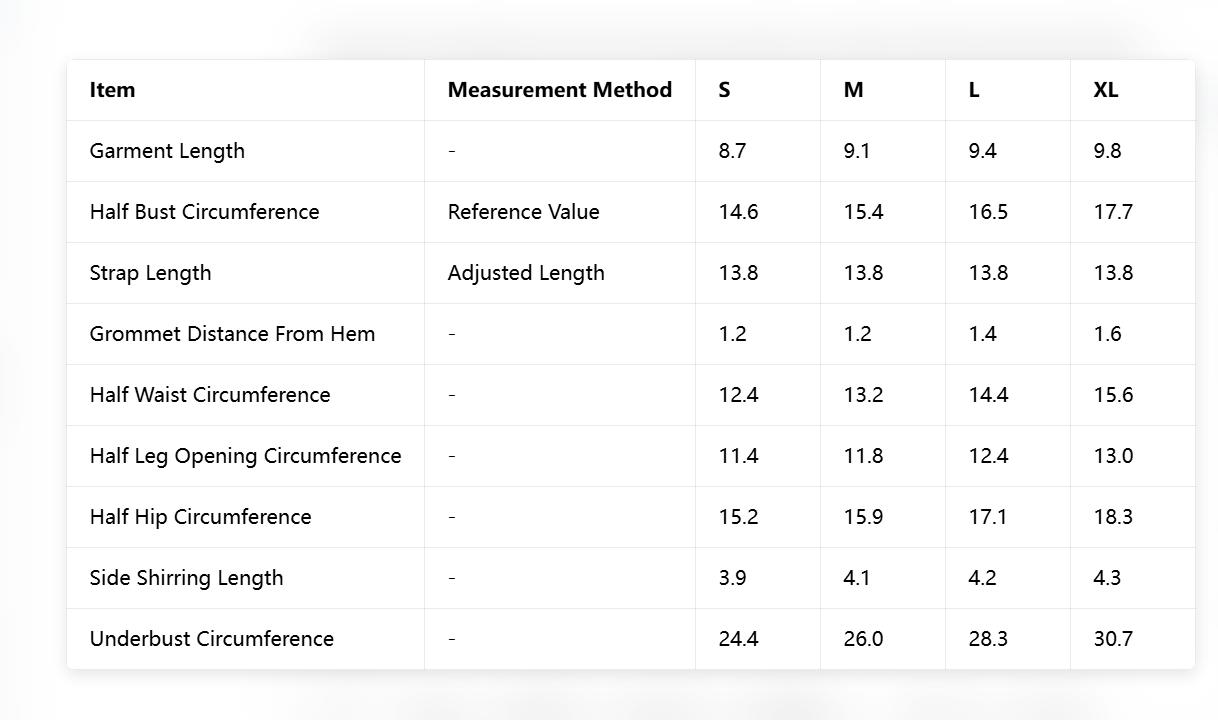The height and width of the screenshot is (720, 1218).
Task: Select the L size column header
Action: pyautogui.click(x=974, y=90)
